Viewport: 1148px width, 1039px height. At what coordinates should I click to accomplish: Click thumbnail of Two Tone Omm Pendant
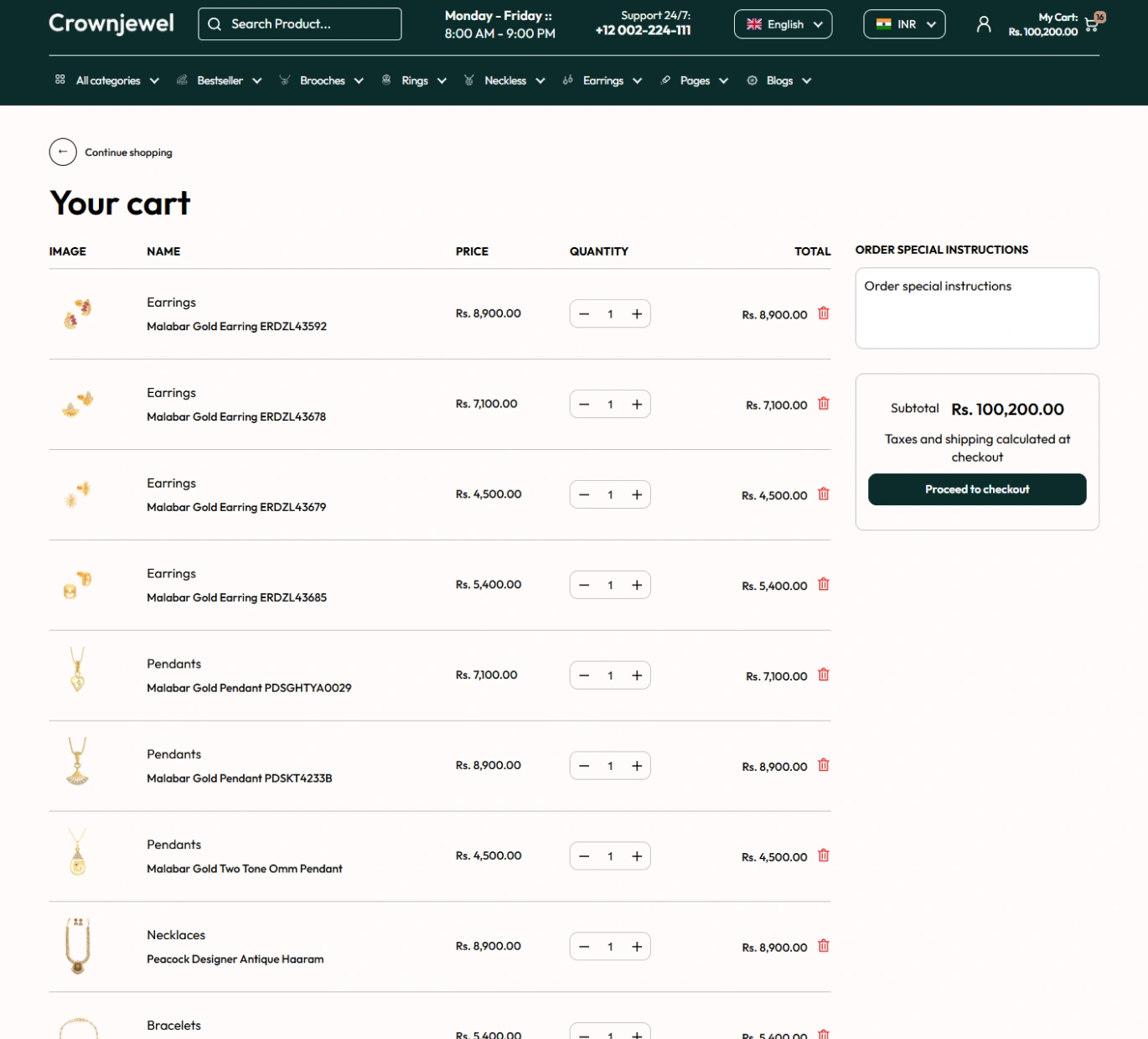[x=77, y=851]
